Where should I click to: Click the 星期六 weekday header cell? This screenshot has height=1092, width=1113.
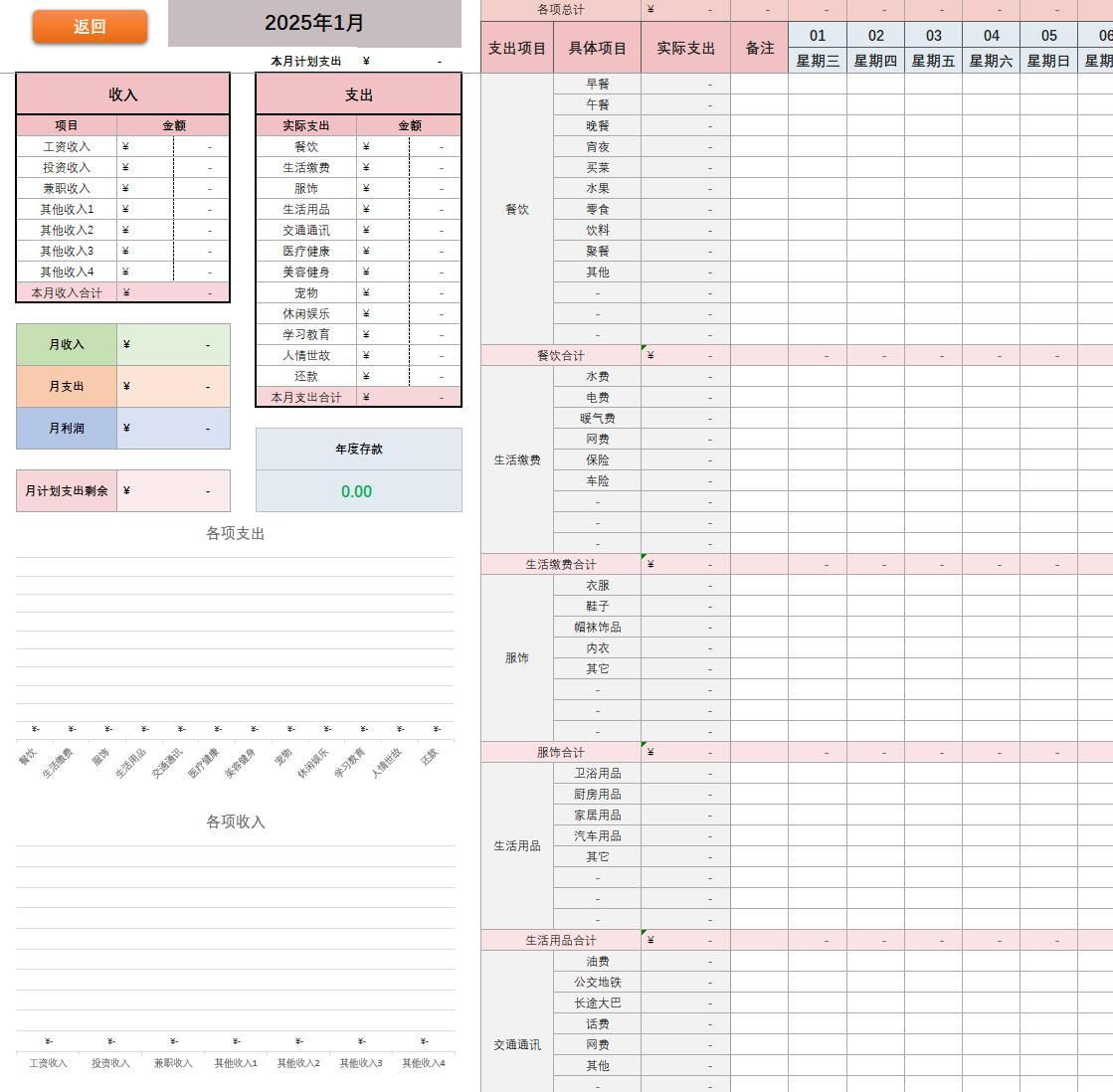coord(991,61)
